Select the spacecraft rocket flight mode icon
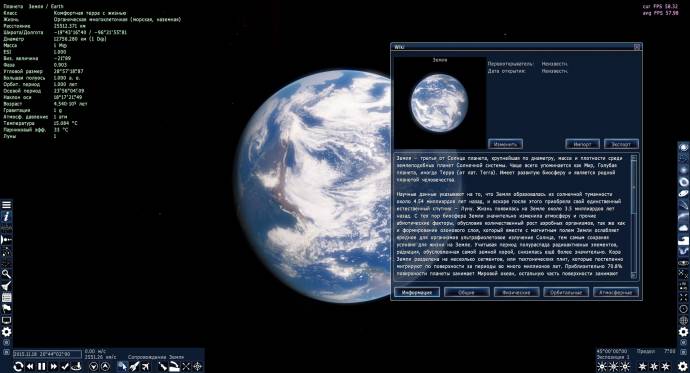Viewport: 690px width, 373px height. pyautogui.click(x=134, y=366)
